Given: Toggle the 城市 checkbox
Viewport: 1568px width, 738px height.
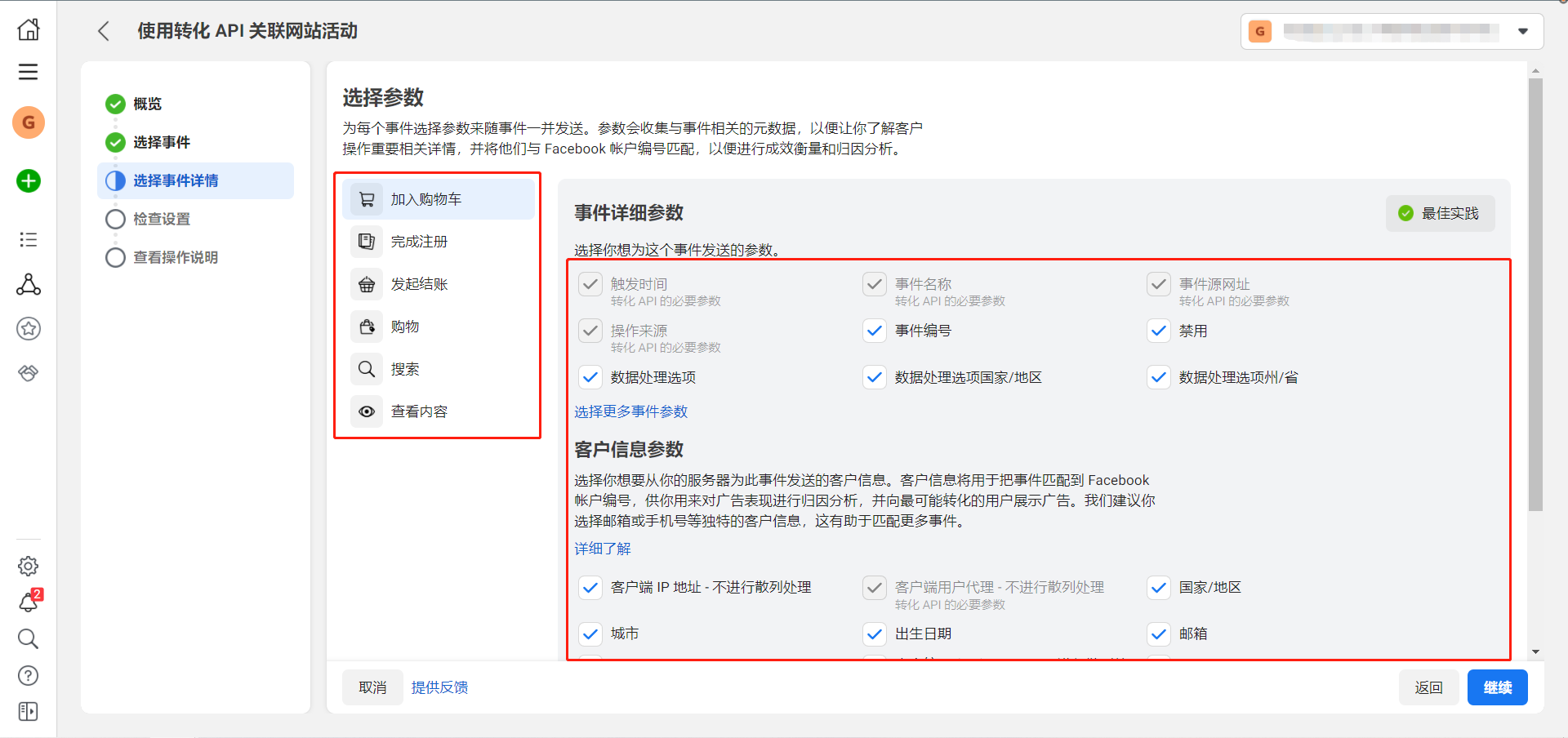Looking at the screenshot, I should click(590, 634).
